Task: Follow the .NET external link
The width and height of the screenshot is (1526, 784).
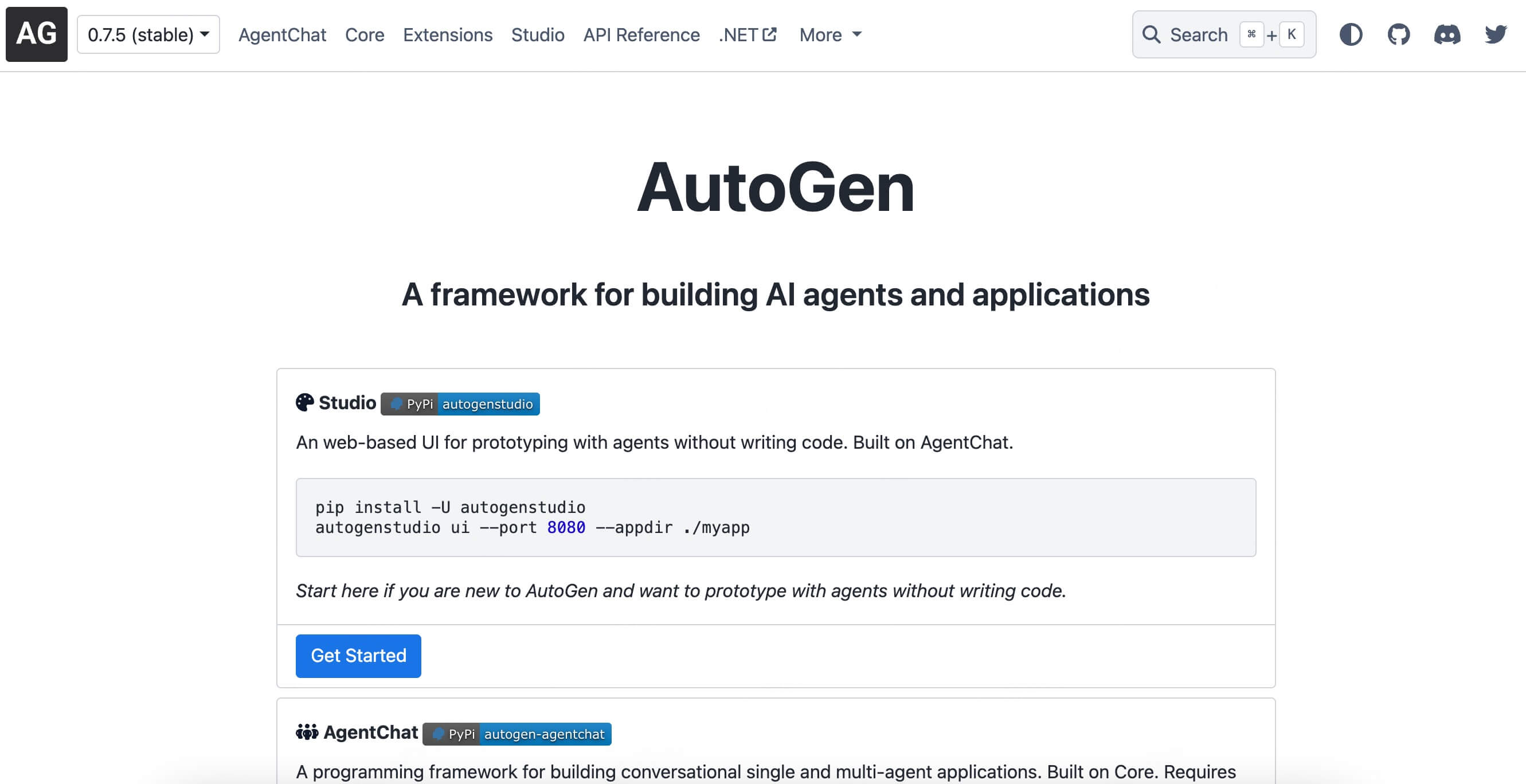Action: (748, 35)
